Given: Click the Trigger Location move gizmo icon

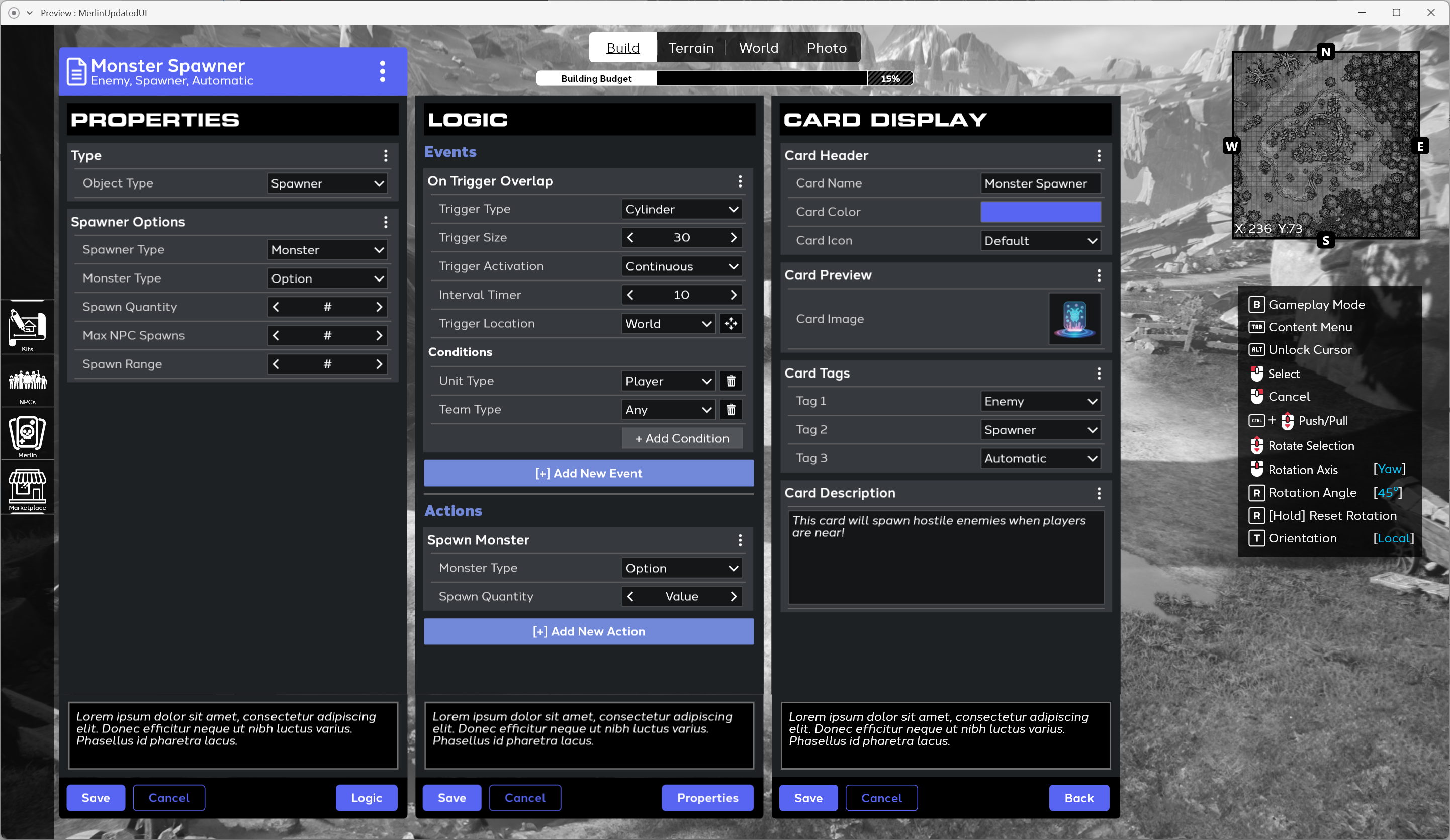Looking at the screenshot, I should click(731, 323).
